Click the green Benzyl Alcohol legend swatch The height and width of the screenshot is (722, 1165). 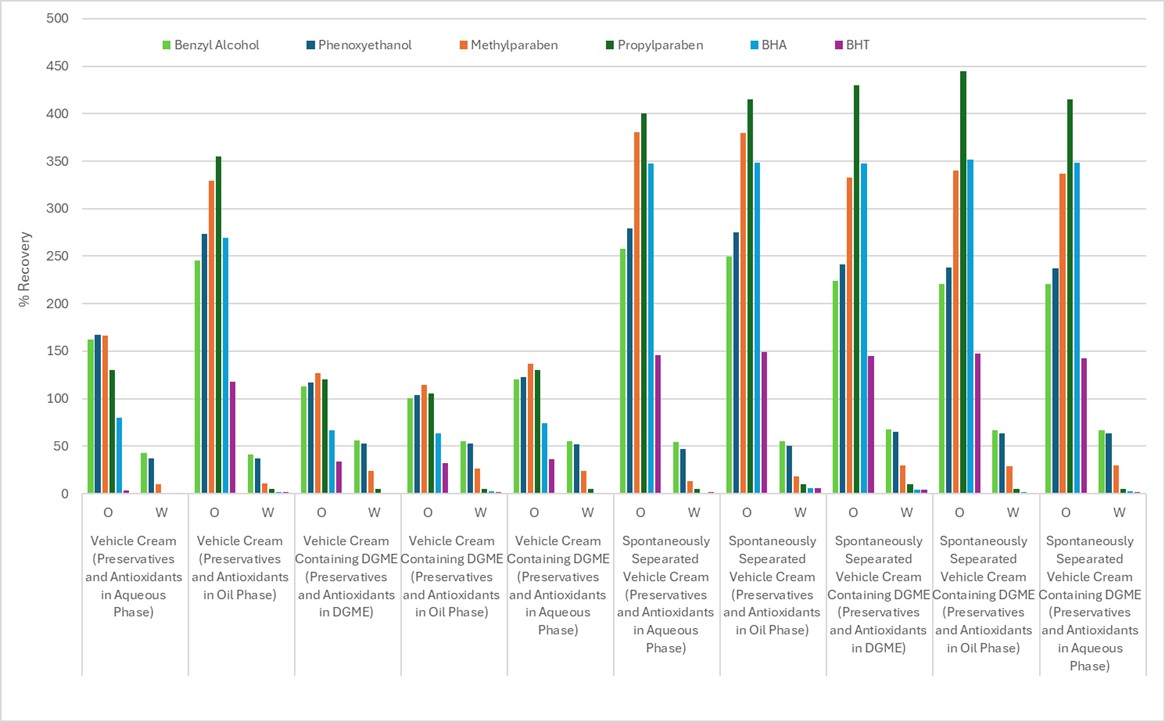tap(167, 45)
